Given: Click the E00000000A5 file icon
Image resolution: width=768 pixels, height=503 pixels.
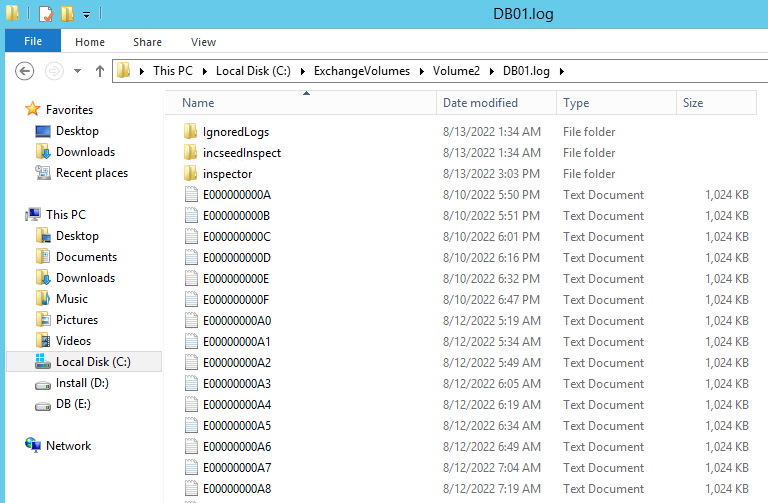Looking at the screenshot, I should pyautogui.click(x=191, y=426).
